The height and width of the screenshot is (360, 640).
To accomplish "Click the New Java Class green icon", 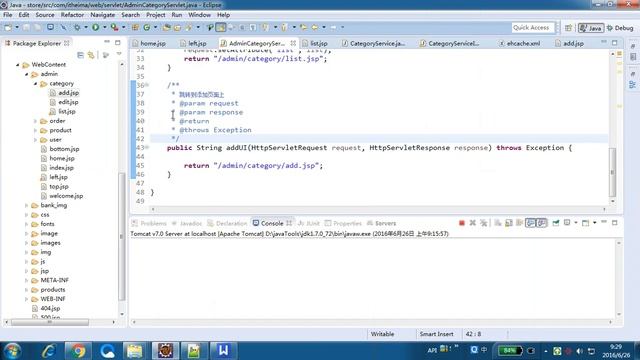I will tap(147, 27).
